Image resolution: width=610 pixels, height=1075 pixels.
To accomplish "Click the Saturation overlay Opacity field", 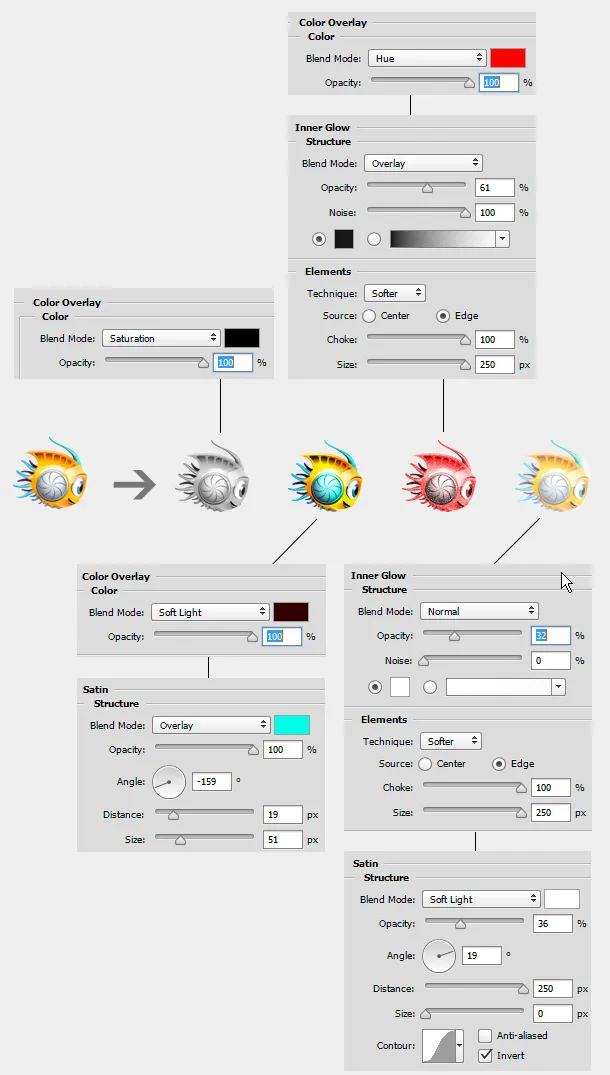I will point(233,362).
